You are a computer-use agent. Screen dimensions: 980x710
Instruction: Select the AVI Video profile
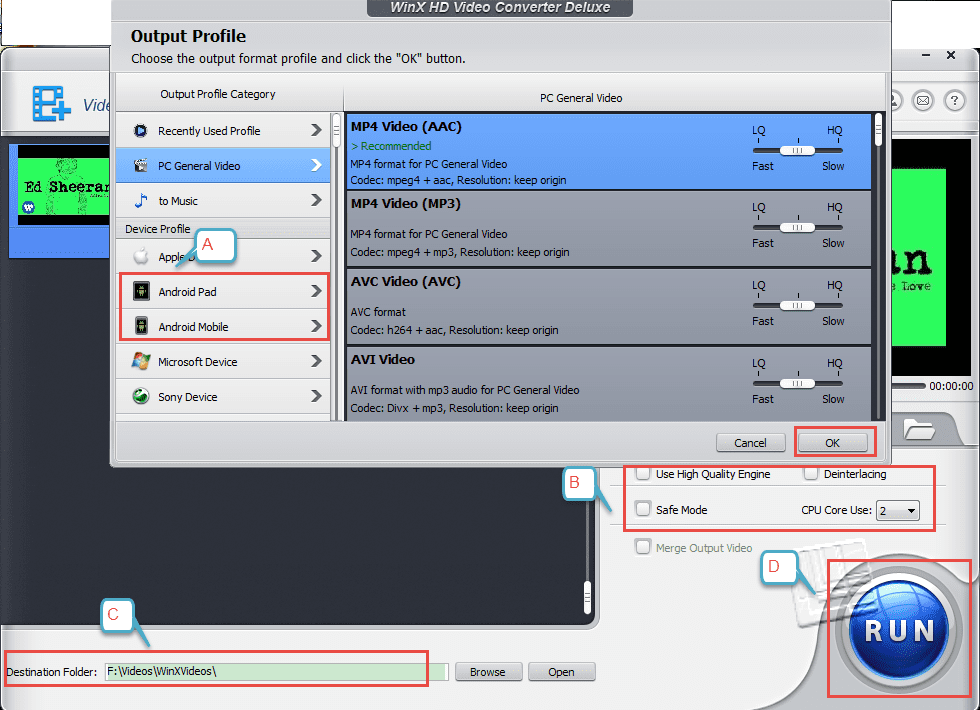point(608,384)
